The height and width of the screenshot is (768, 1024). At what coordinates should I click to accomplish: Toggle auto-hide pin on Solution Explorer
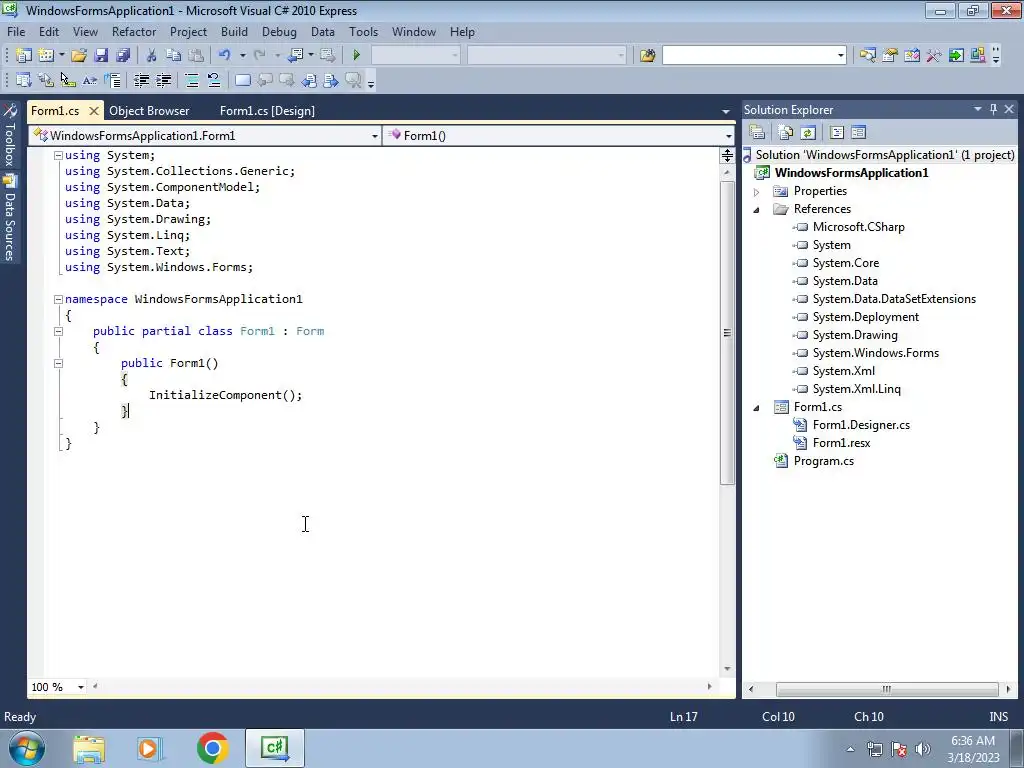pyautogui.click(x=993, y=110)
